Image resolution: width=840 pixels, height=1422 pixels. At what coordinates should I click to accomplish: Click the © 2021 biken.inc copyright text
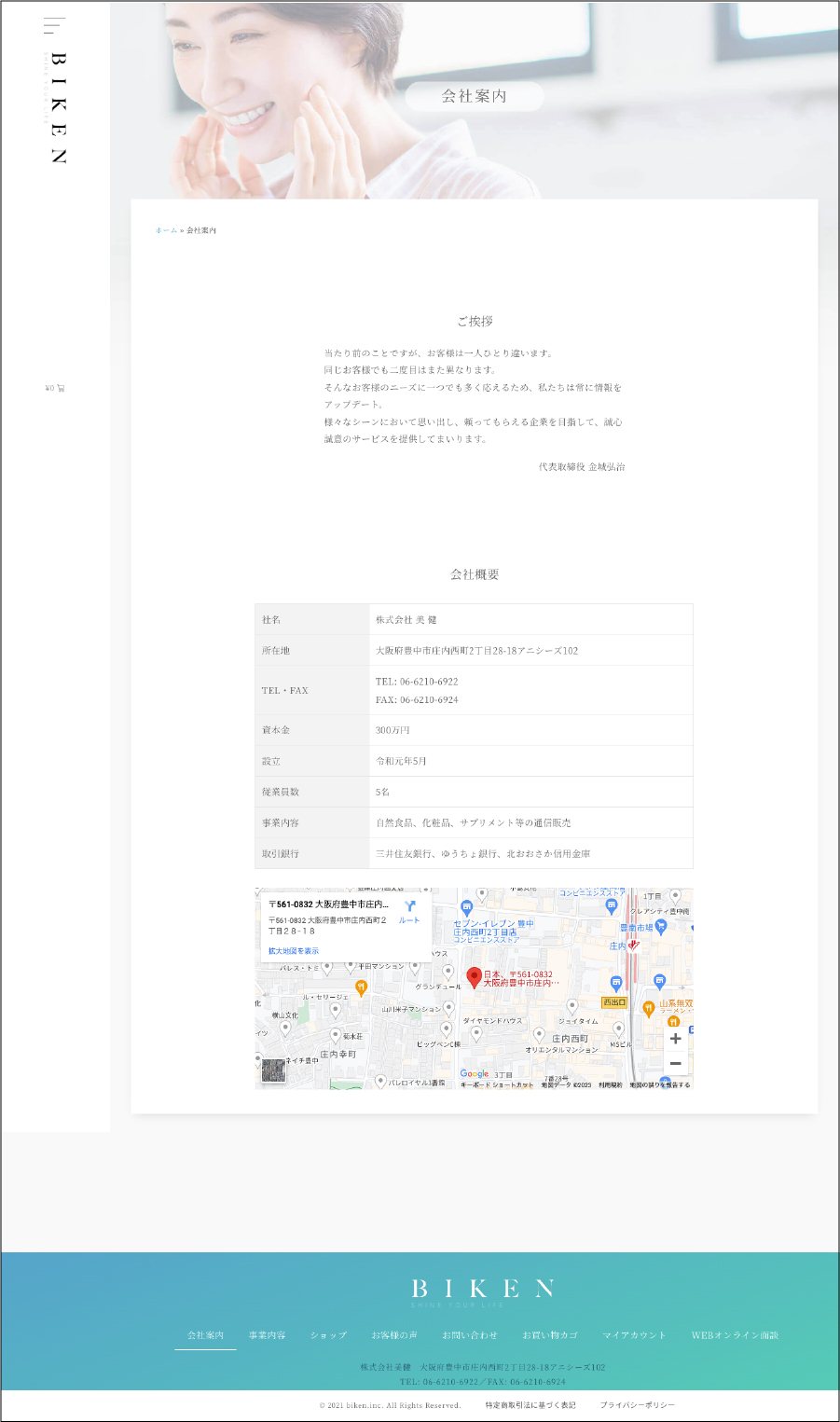click(x=390, y=1405)
